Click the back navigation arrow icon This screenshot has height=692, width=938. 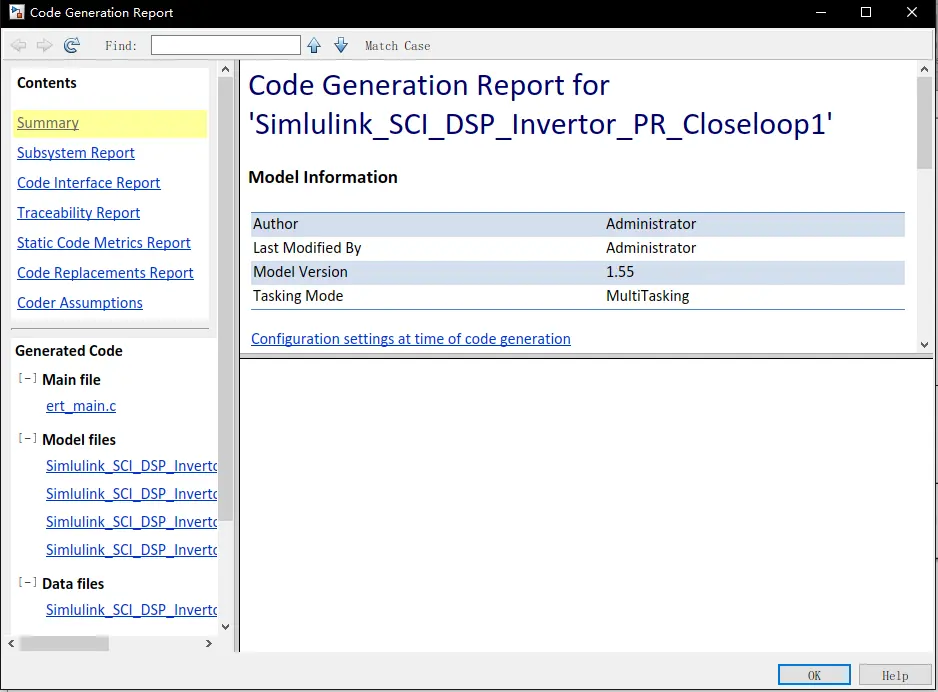19,45
